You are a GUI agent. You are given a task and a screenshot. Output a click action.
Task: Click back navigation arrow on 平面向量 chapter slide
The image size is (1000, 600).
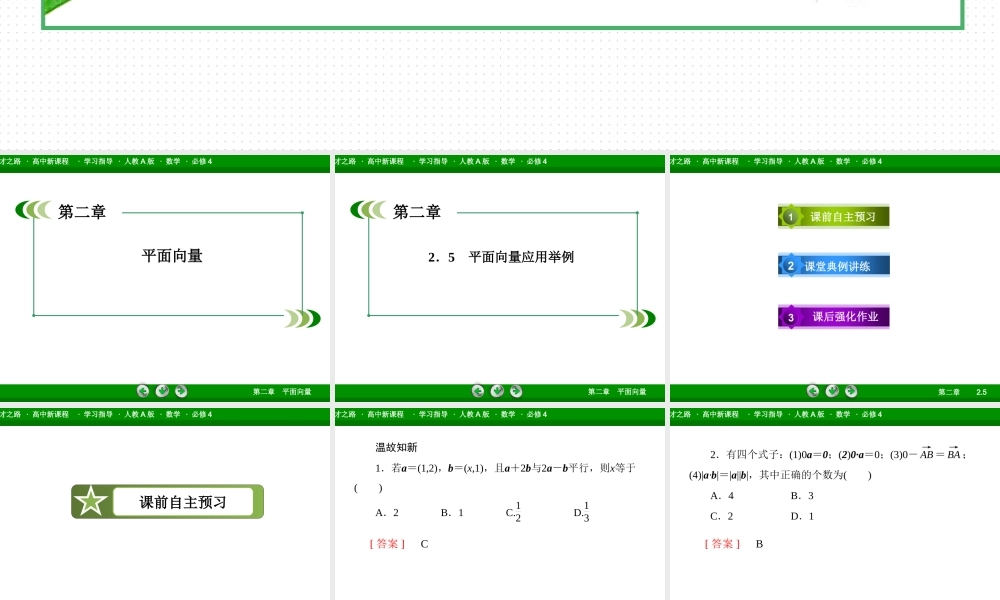(143, 391)
